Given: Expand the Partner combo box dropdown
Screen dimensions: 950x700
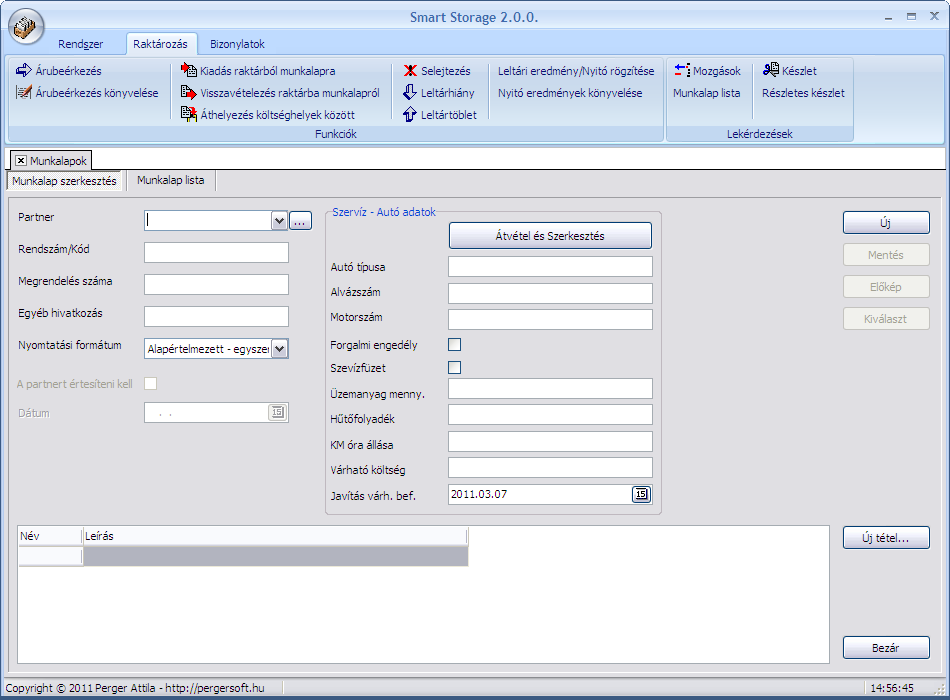Looking at the screenshot, I should tap(279, 221).
